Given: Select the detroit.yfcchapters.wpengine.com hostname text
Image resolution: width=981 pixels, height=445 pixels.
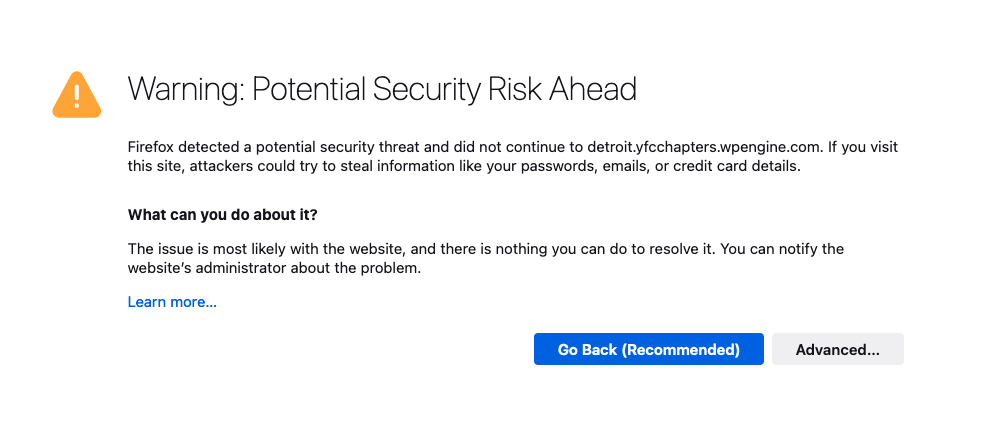Looking at the screenshot, I should [703, 148].
